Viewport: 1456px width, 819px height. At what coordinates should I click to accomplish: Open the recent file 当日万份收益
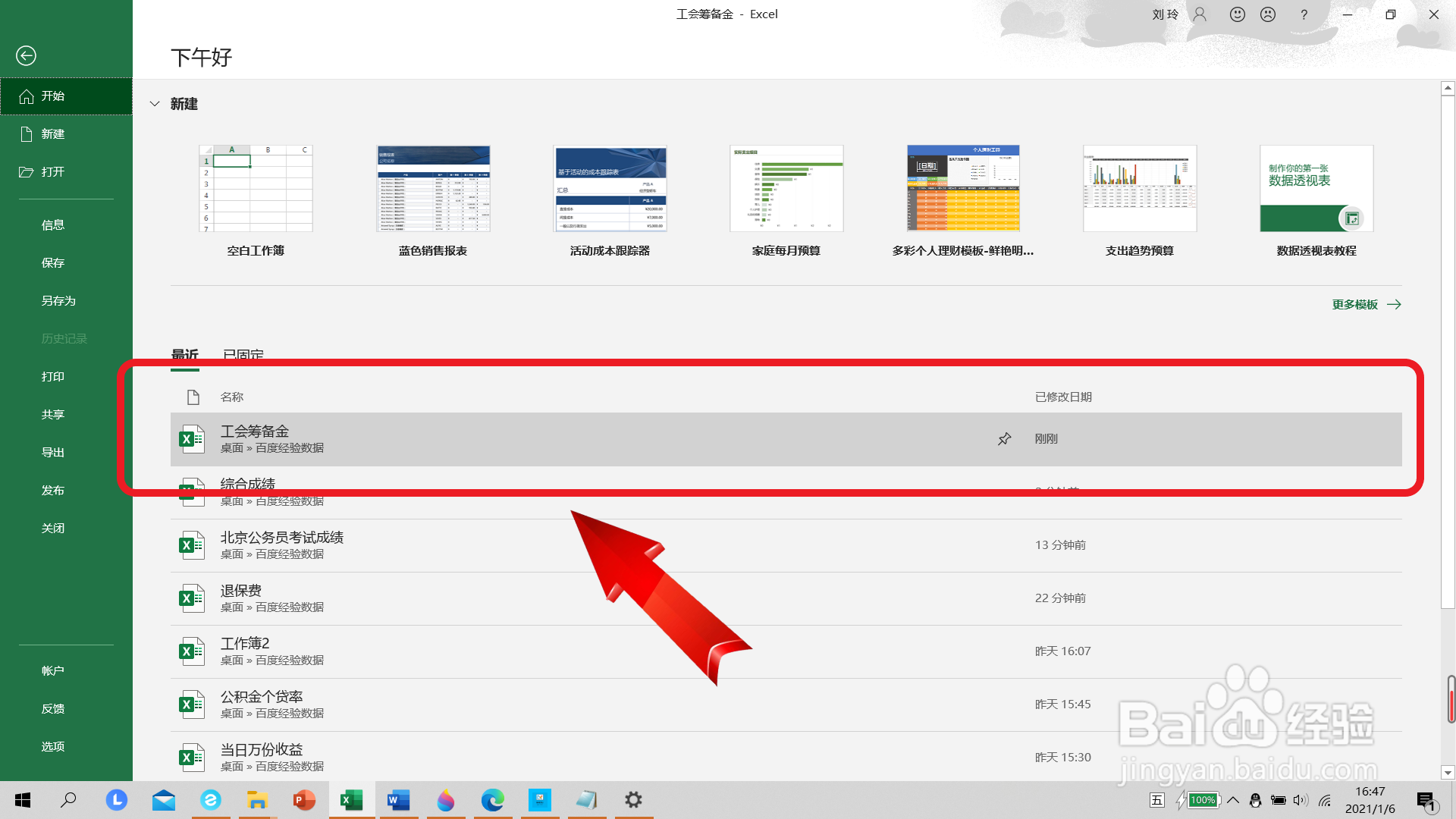point(786,758)
